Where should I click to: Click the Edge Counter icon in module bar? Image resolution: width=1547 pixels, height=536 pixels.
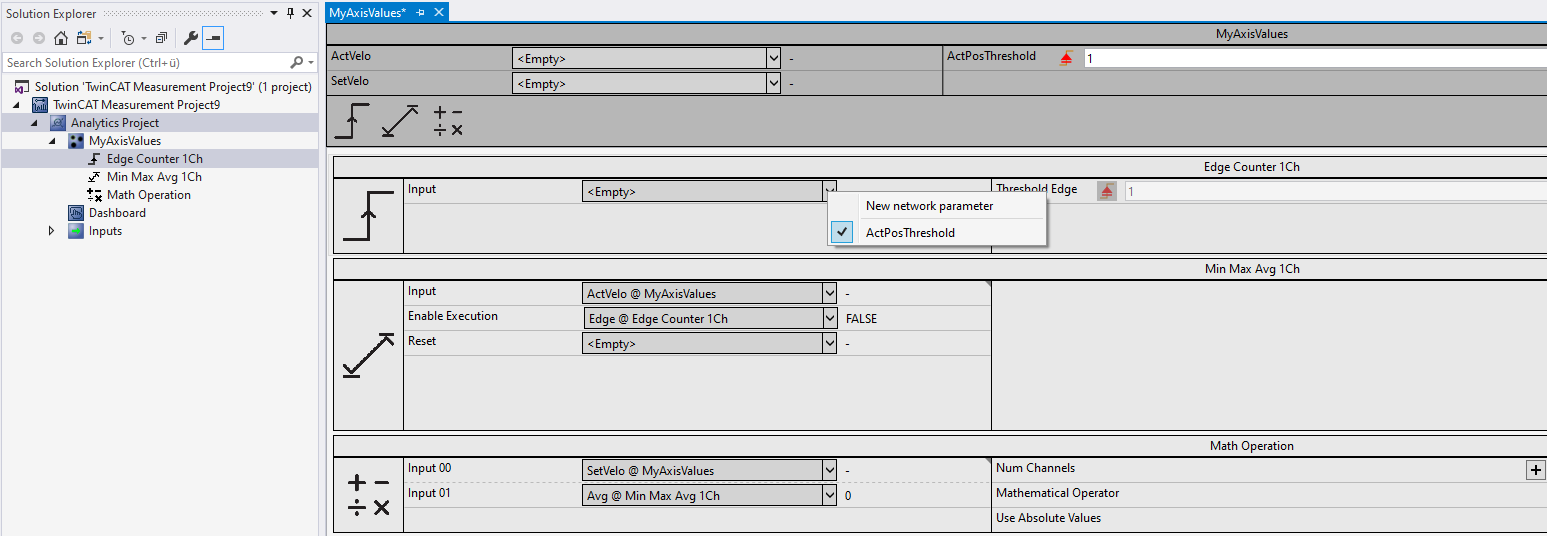(352, 122)
